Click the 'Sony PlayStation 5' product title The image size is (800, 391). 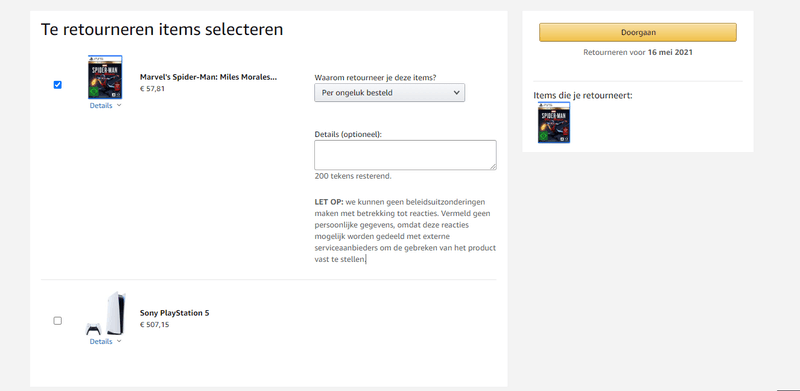[174, 313]
